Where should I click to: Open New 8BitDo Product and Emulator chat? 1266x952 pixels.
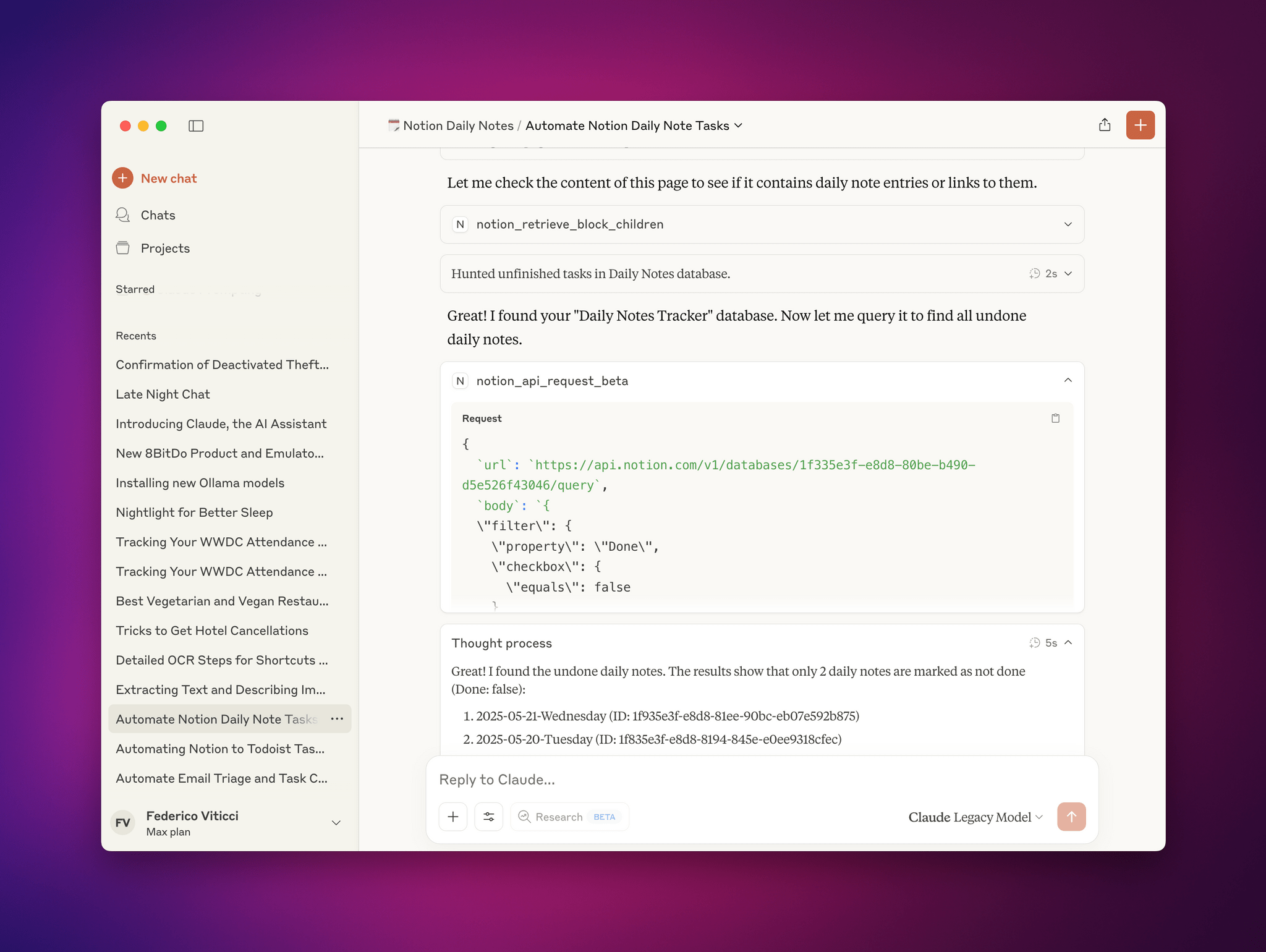tap(220, 454)
